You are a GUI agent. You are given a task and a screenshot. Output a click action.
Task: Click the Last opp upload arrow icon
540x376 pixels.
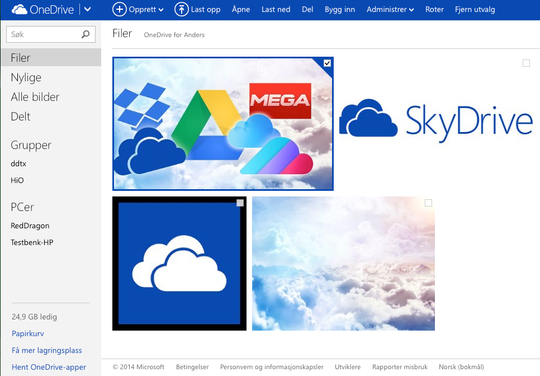(181, 9)
